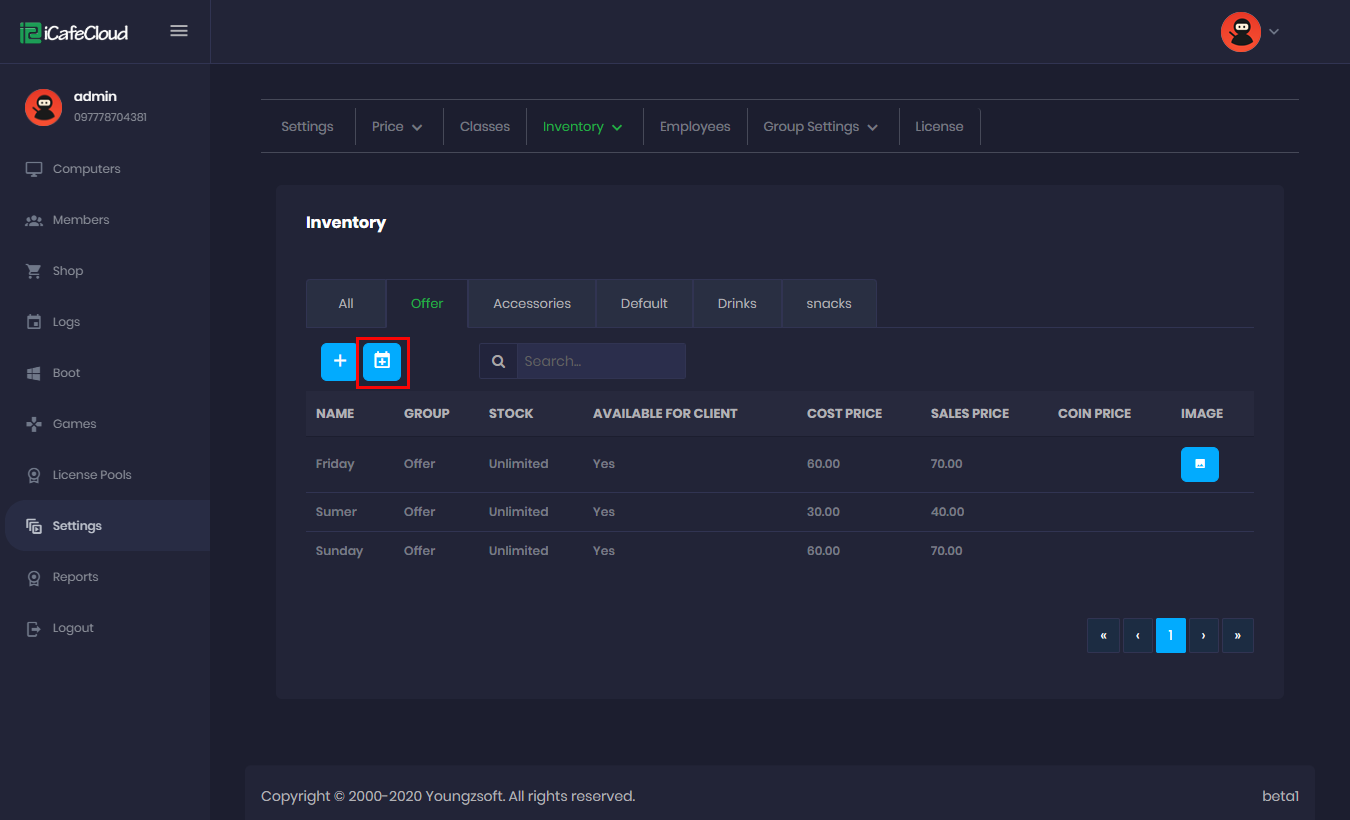The width and height of the screenshot is (1350, 820).
Task: Expand the Inventory dropdown menu
Action: [582, 127]
